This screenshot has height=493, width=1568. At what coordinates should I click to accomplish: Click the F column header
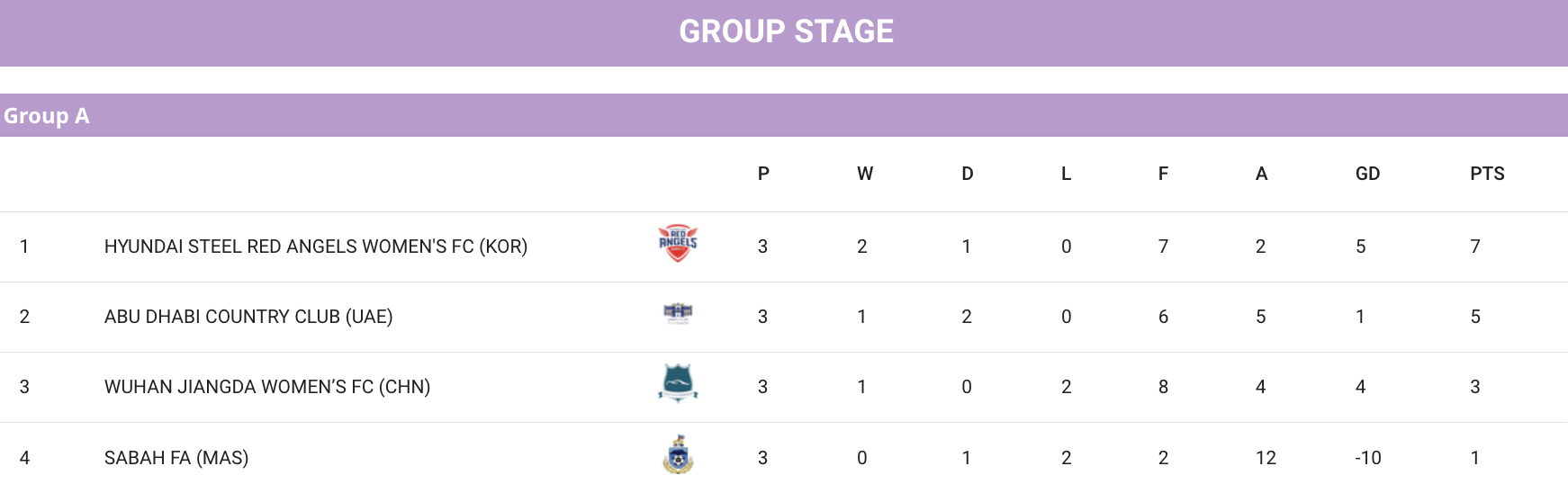pyautogui.click(x=1163, y=174)
